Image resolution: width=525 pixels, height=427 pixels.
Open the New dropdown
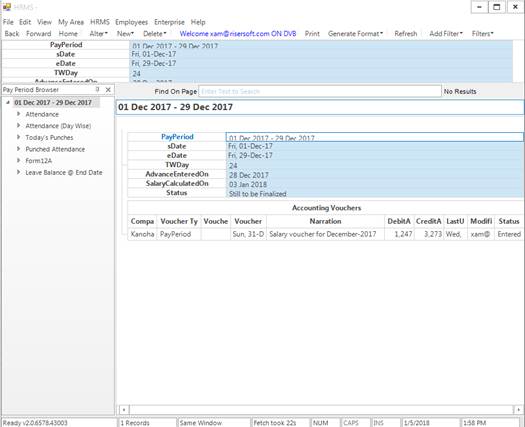click(125, 33)
